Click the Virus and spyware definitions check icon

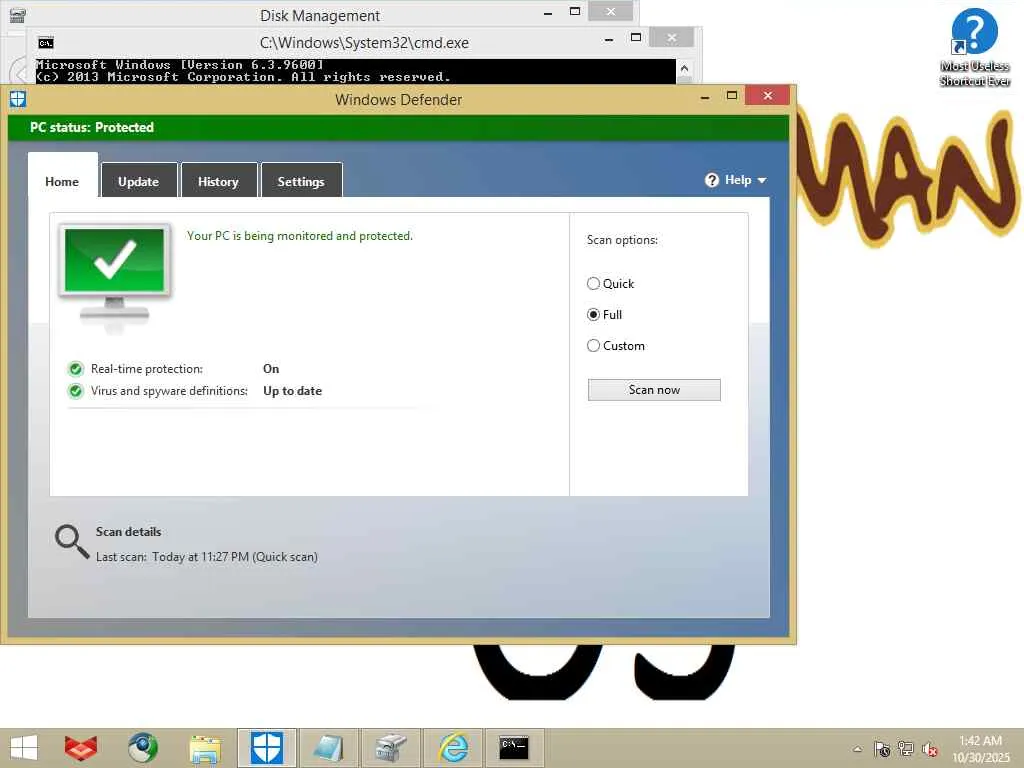[x=76, y=391]
